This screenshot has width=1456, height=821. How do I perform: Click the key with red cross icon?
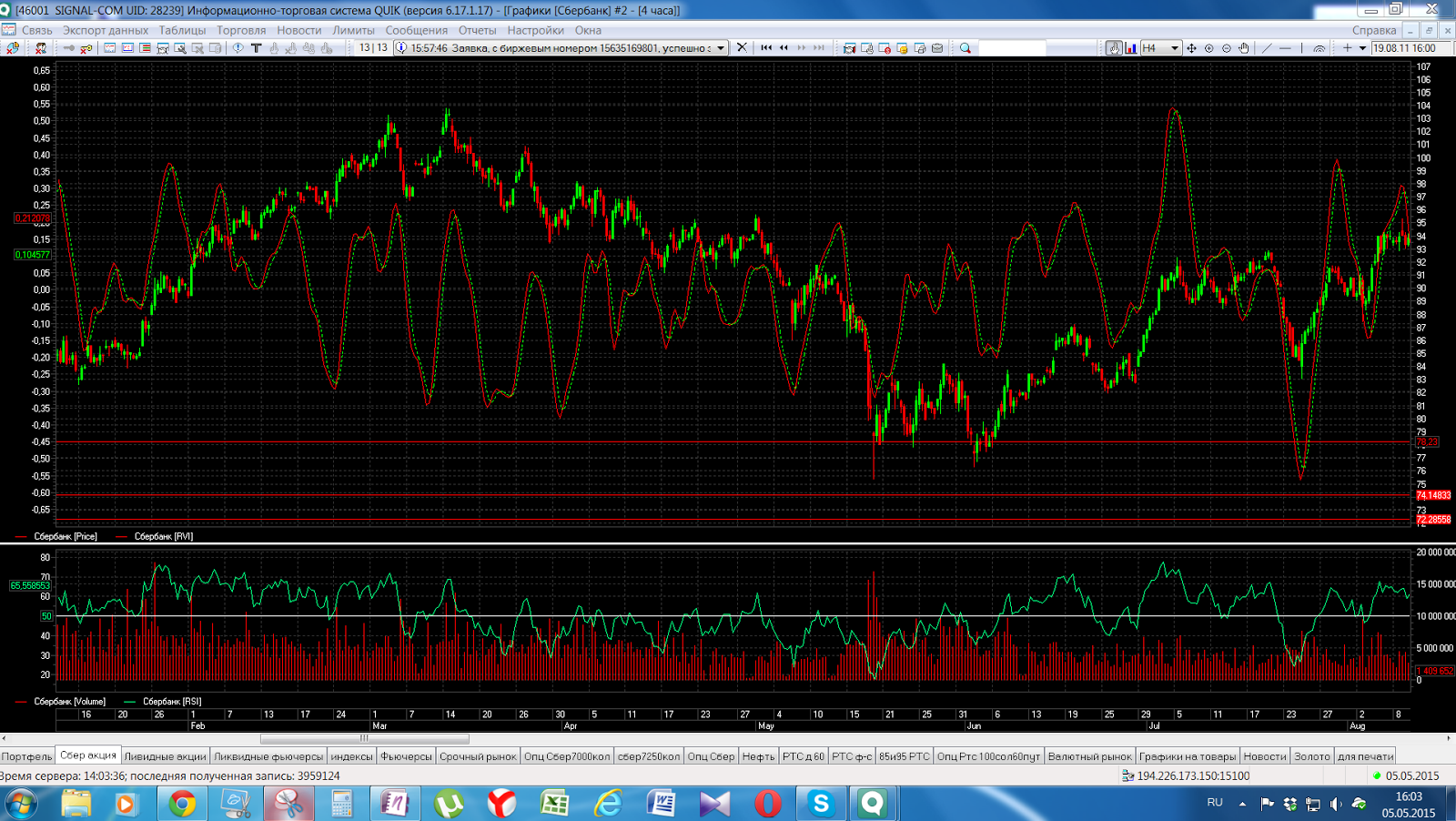86,47
